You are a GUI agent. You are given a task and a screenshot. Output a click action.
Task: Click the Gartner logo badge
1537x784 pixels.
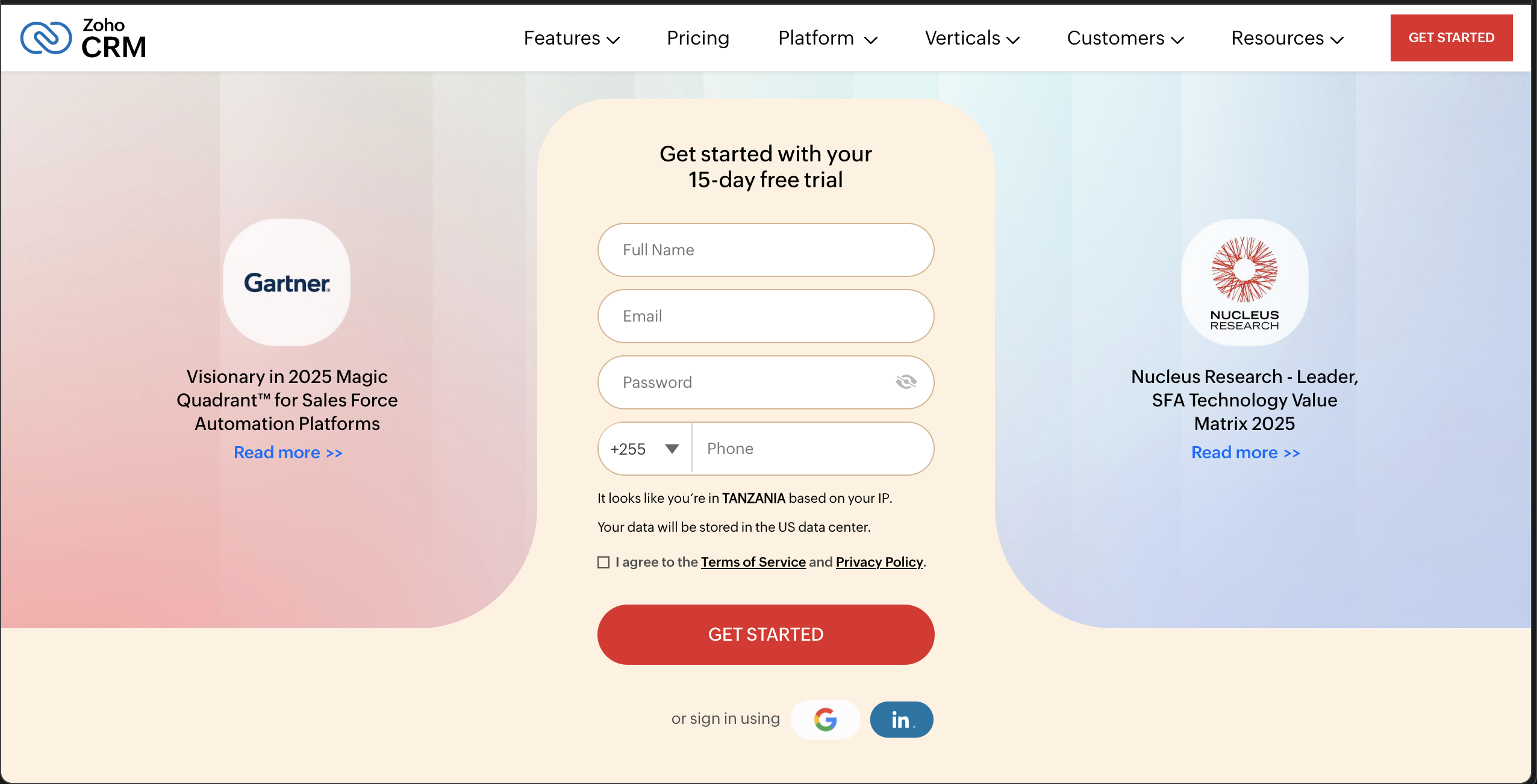tap(287, 283)
